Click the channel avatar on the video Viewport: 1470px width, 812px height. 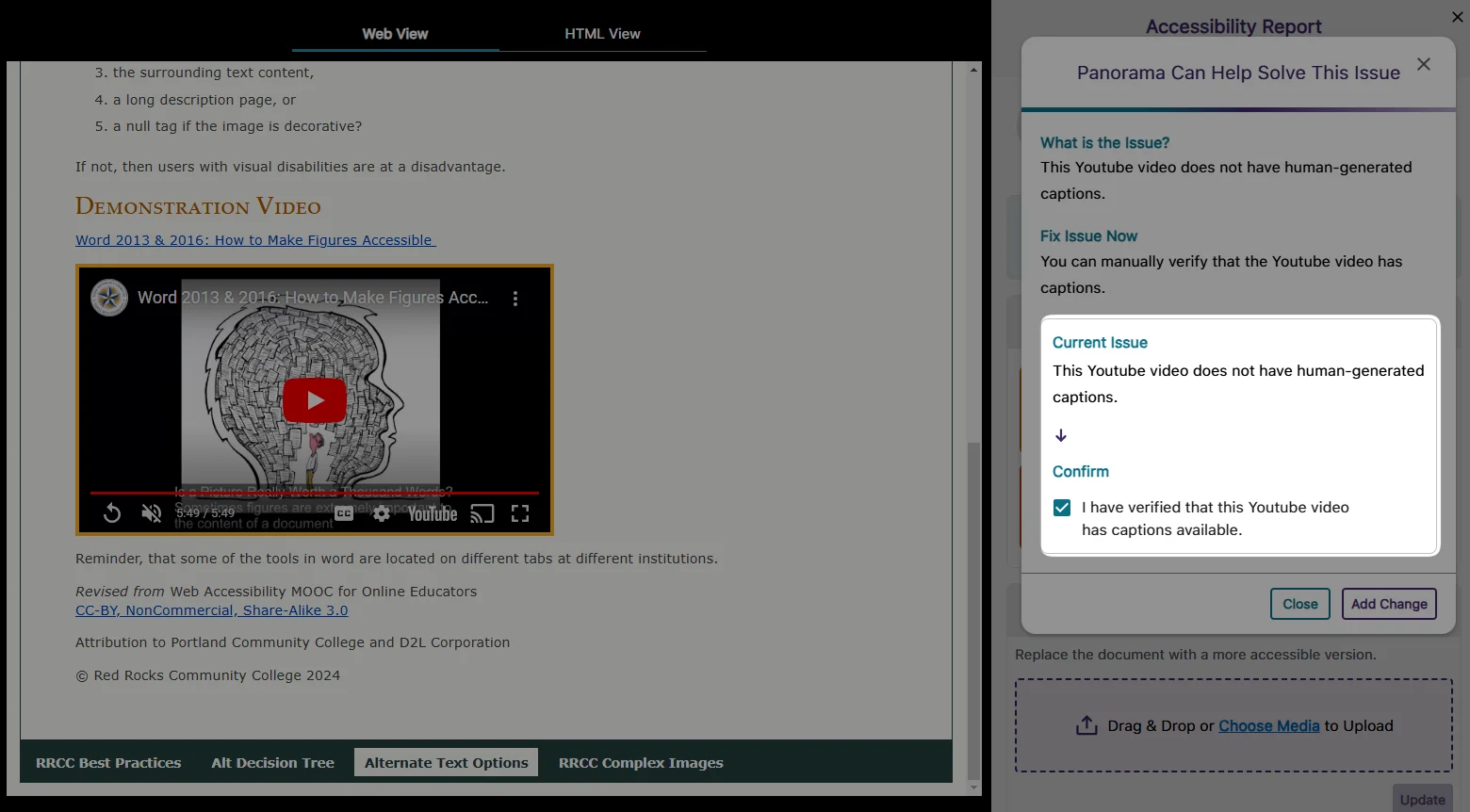point(109,298)
